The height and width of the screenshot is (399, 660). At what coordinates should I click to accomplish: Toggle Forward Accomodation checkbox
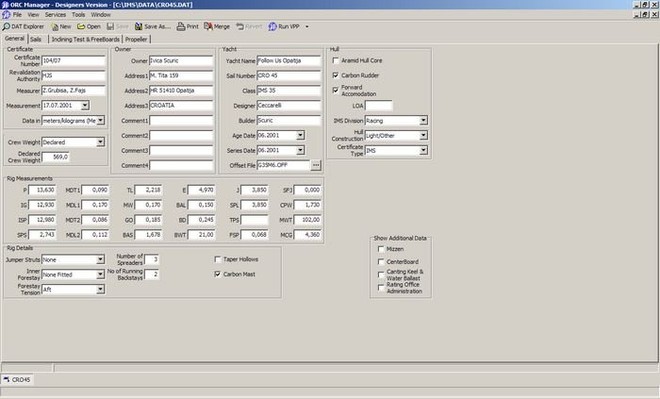click(335, 90)
